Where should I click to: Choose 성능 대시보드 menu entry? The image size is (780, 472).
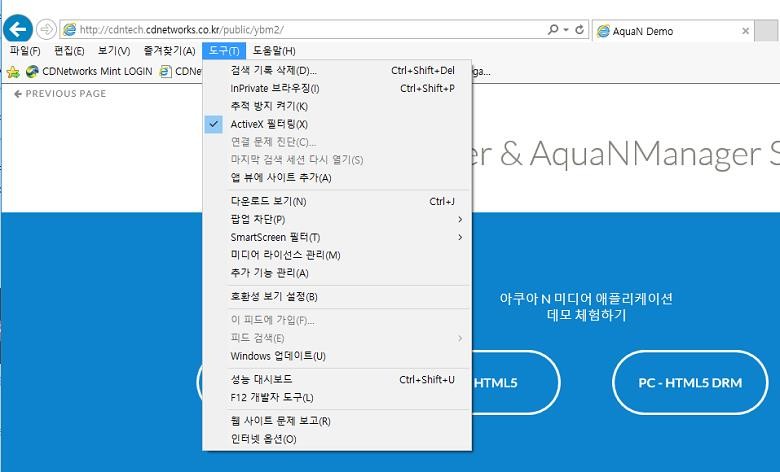(337, 379)
